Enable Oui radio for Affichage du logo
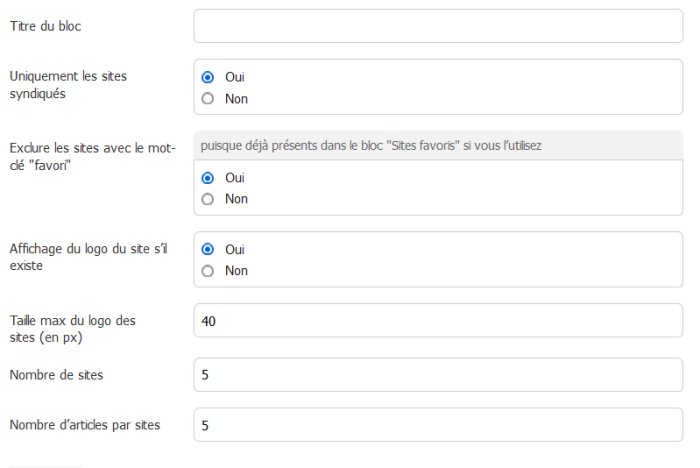700x468 pixels. [208, 250]
